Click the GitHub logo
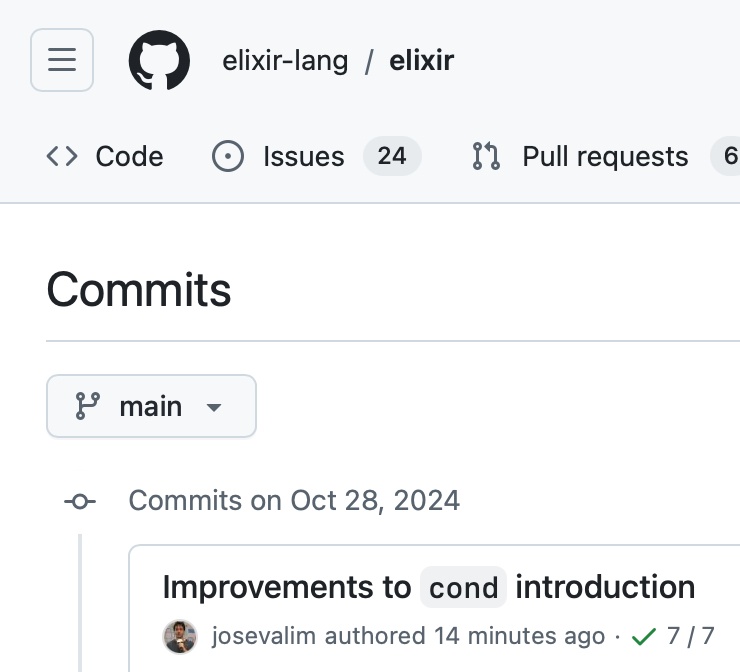The width and height of the screenshot is (740, 672). (x=159, y=60)
